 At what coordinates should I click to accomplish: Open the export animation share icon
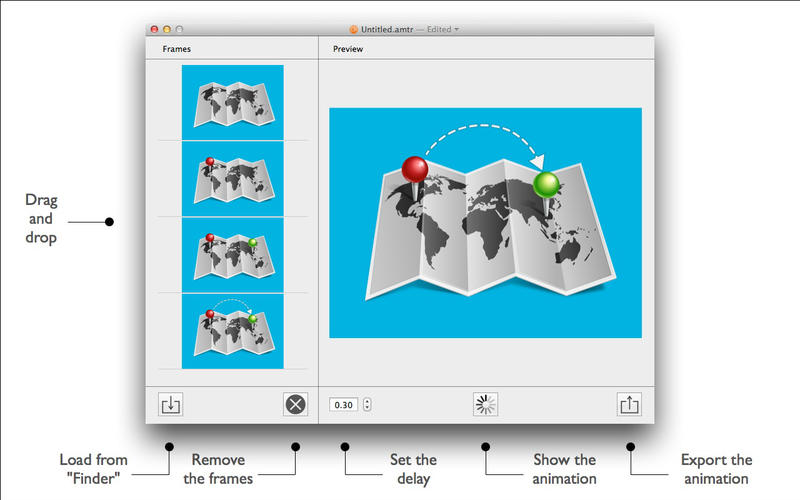629,404
